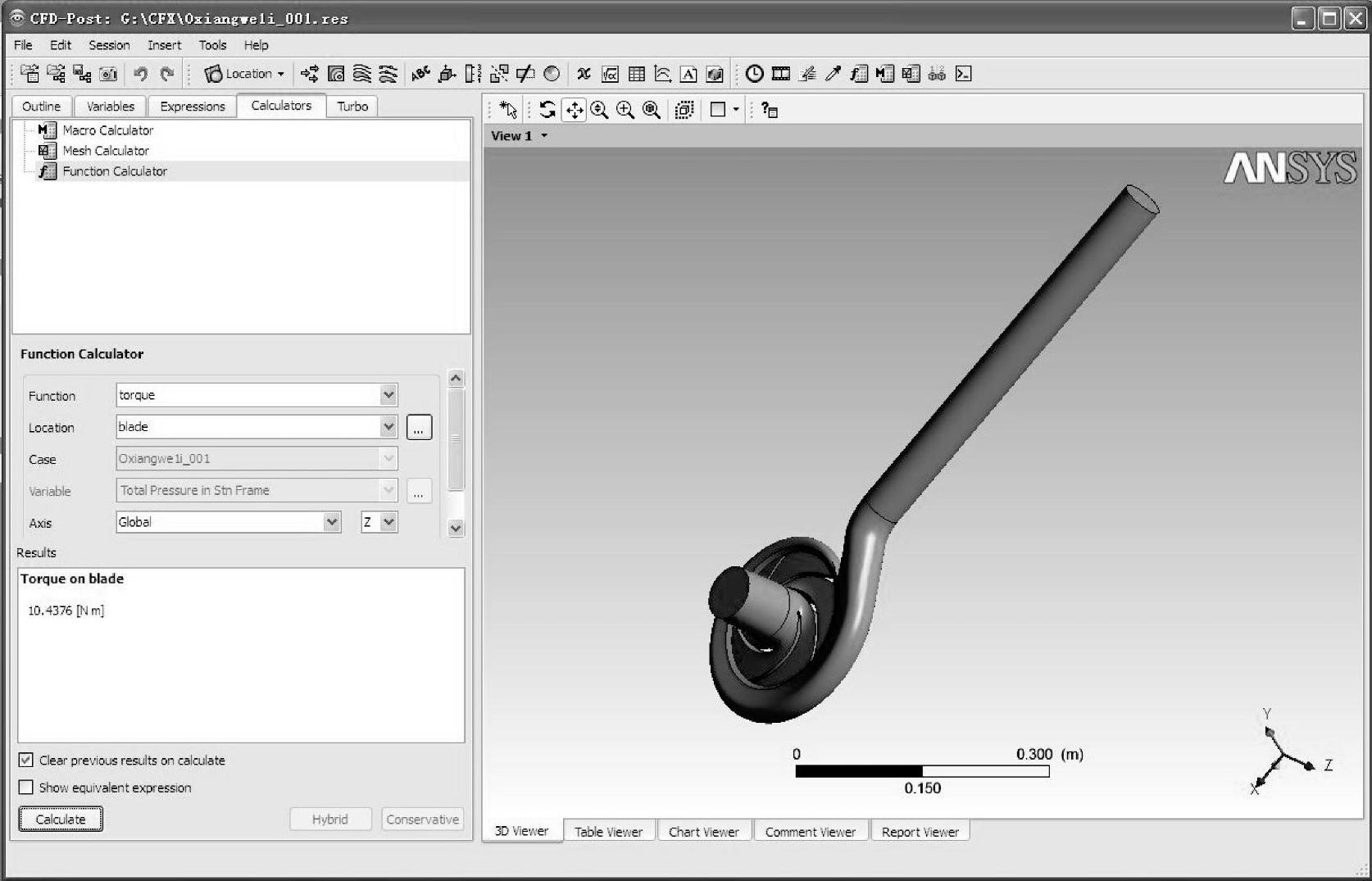Open the Chart Viewer tab

pyautogui.click(x=703, y=832)
